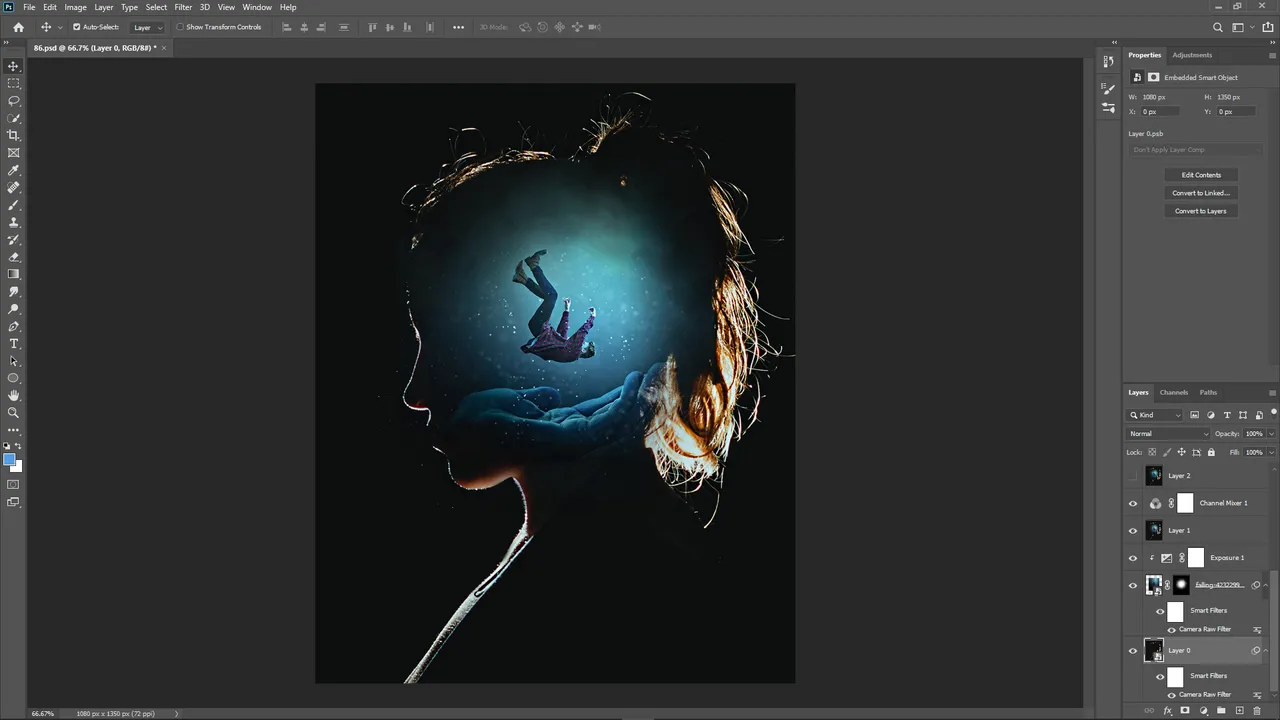Open the Fill dropdown arrow
This screenshot has height=720, width=1280.
[1271, 452]
